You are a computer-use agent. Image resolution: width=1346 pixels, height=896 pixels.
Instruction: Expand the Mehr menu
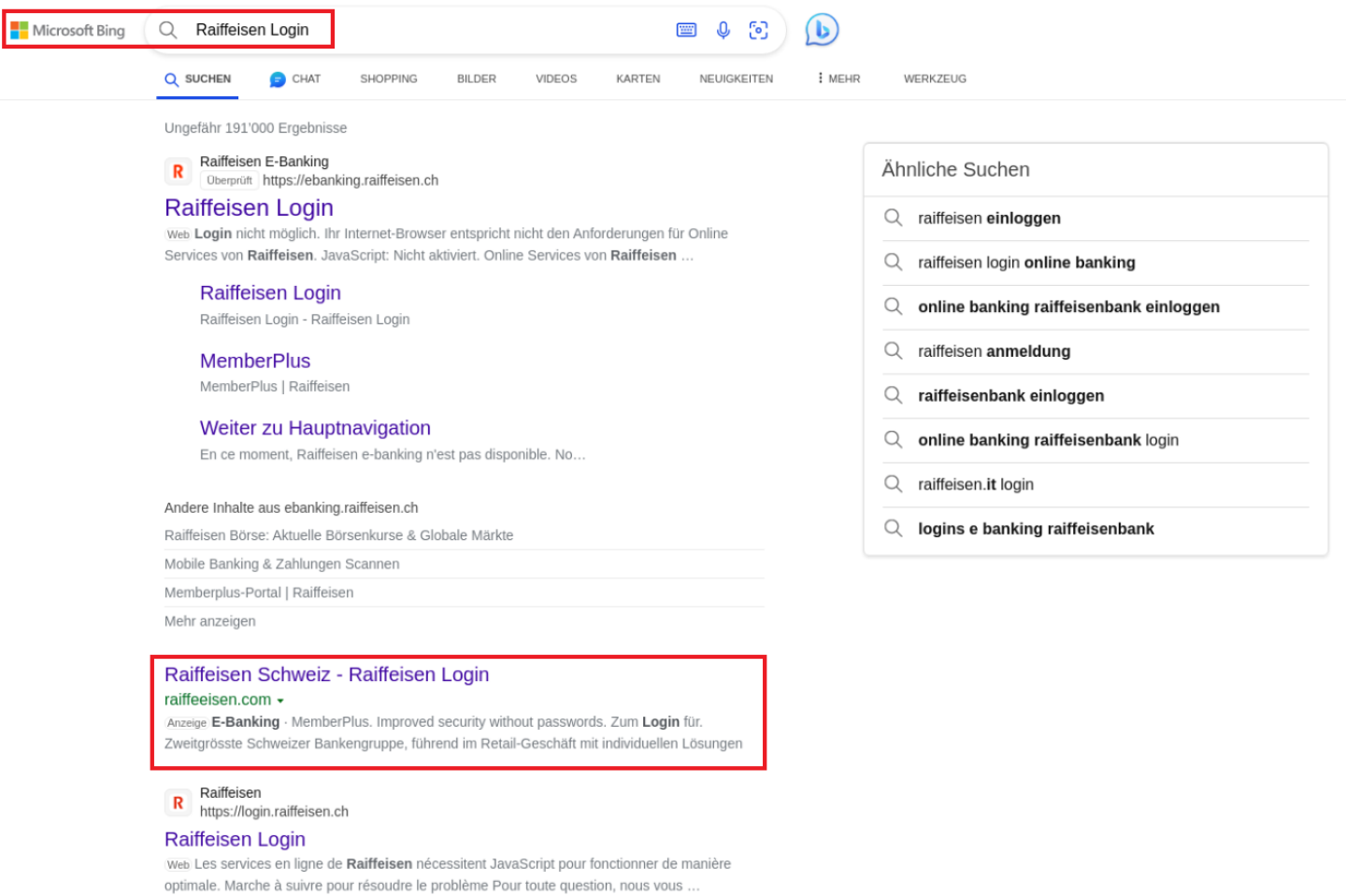[838, 79]
